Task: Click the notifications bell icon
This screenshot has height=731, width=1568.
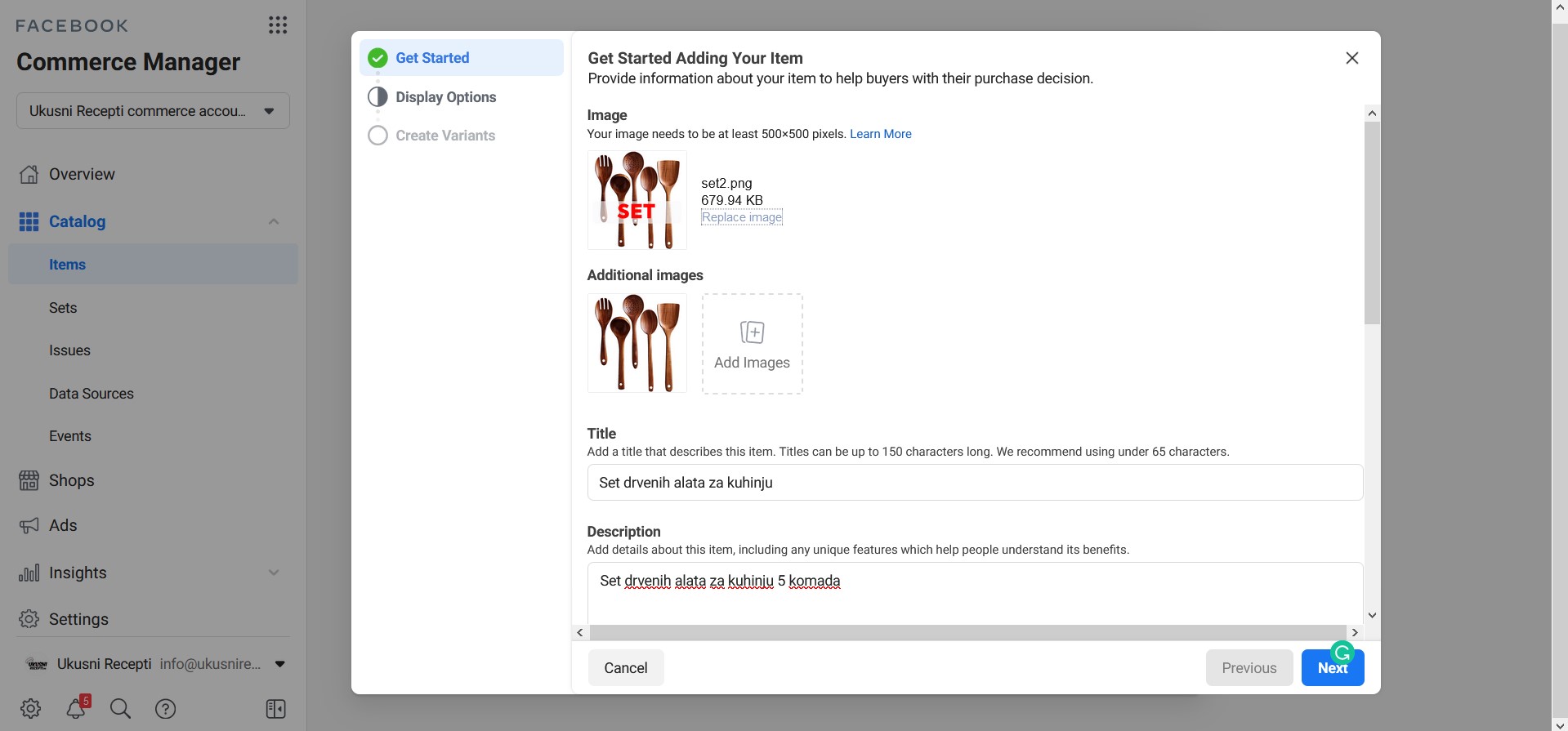Action: tap(77, 708)
